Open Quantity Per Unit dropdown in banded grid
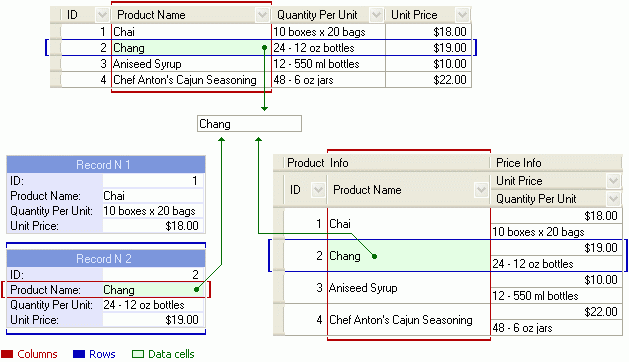 (x=613, y=198)
